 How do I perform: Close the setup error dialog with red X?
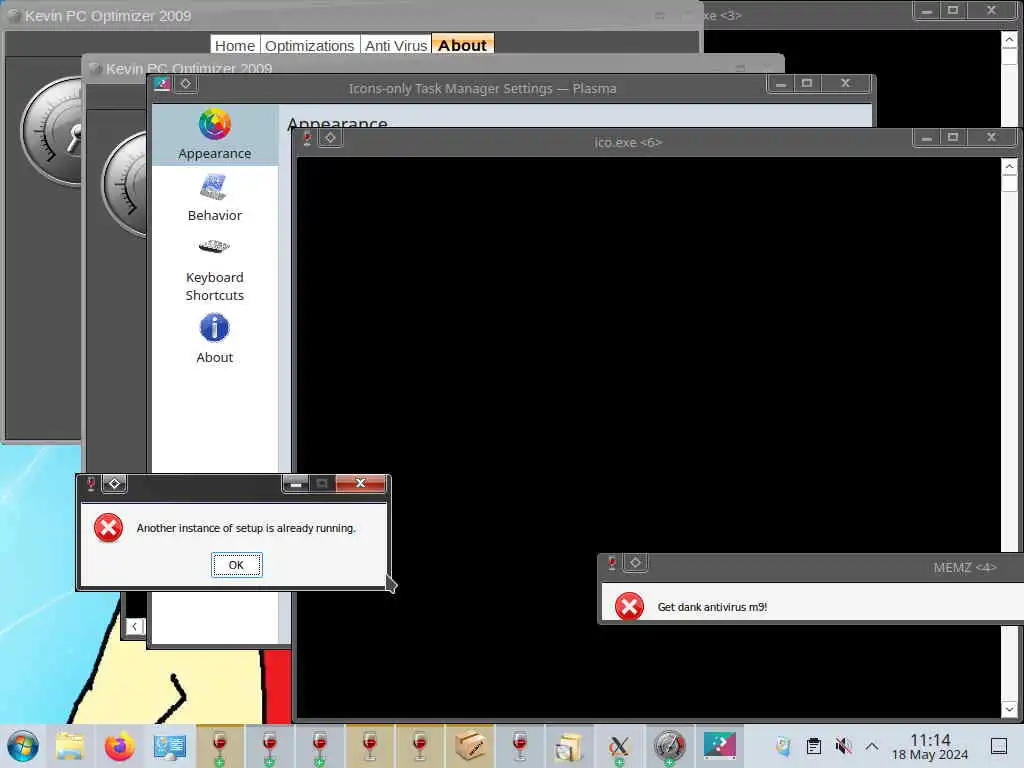360,483
